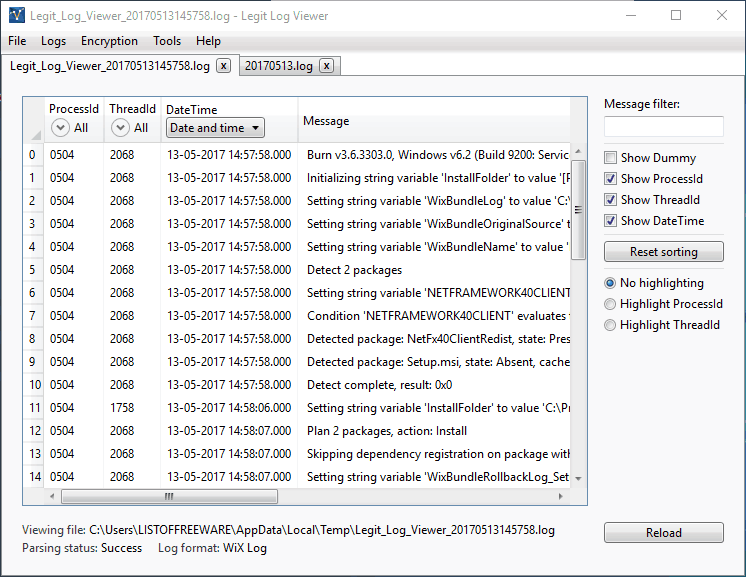Expand the Date and time format combo box
This screenshot has height=577, width=746.
[215, 127]
